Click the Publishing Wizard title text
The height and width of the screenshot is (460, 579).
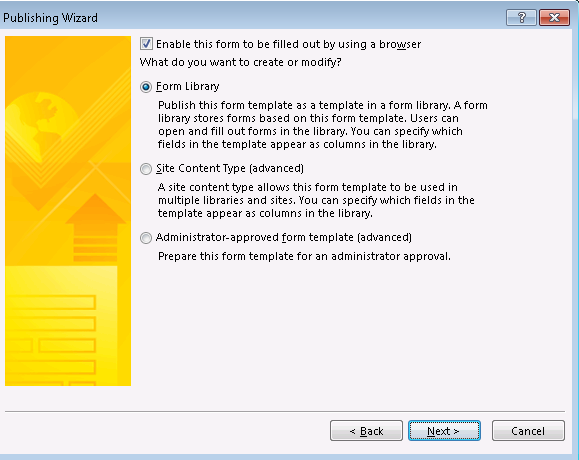[x=50, y=18]
